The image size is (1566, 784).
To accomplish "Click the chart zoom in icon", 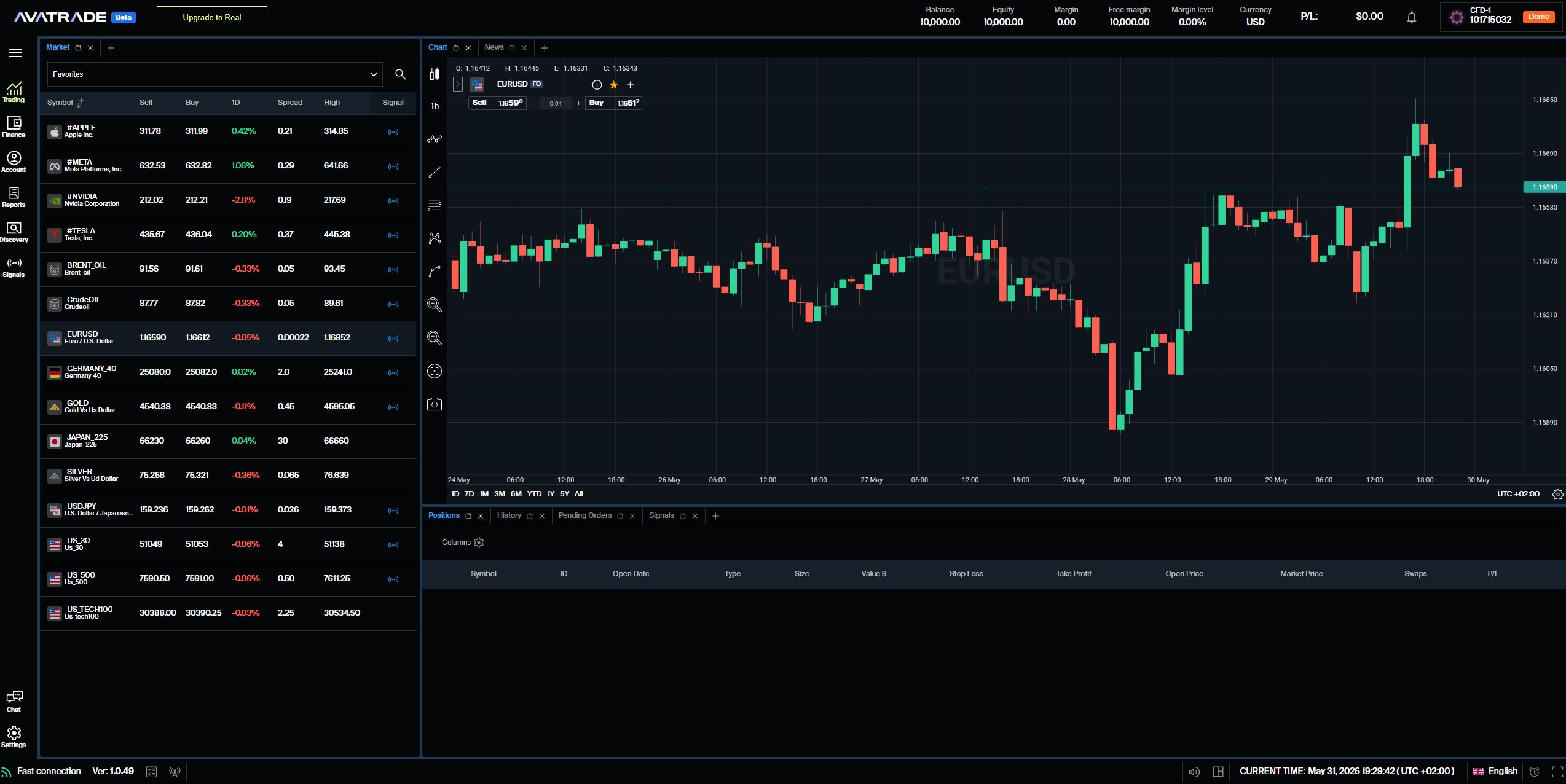I will pos(435,305).
